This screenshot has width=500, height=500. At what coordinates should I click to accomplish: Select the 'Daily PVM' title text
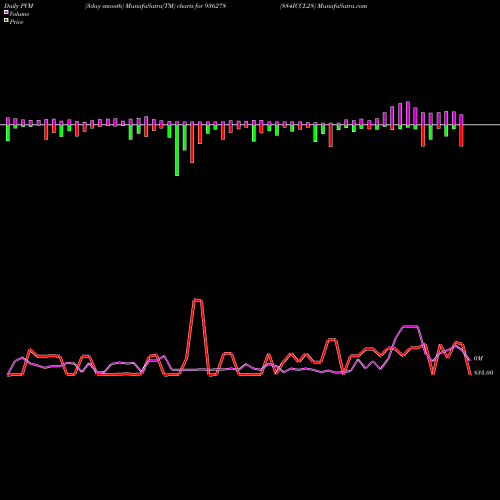pyautogui.click(x=19, y=6)
